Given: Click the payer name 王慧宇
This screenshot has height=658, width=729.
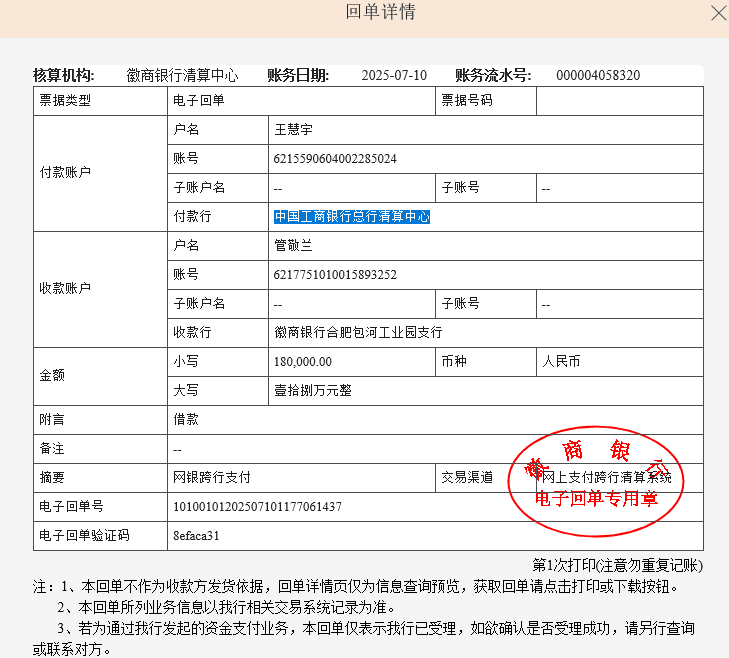Looking at the screenshot, I should point(294,130).
